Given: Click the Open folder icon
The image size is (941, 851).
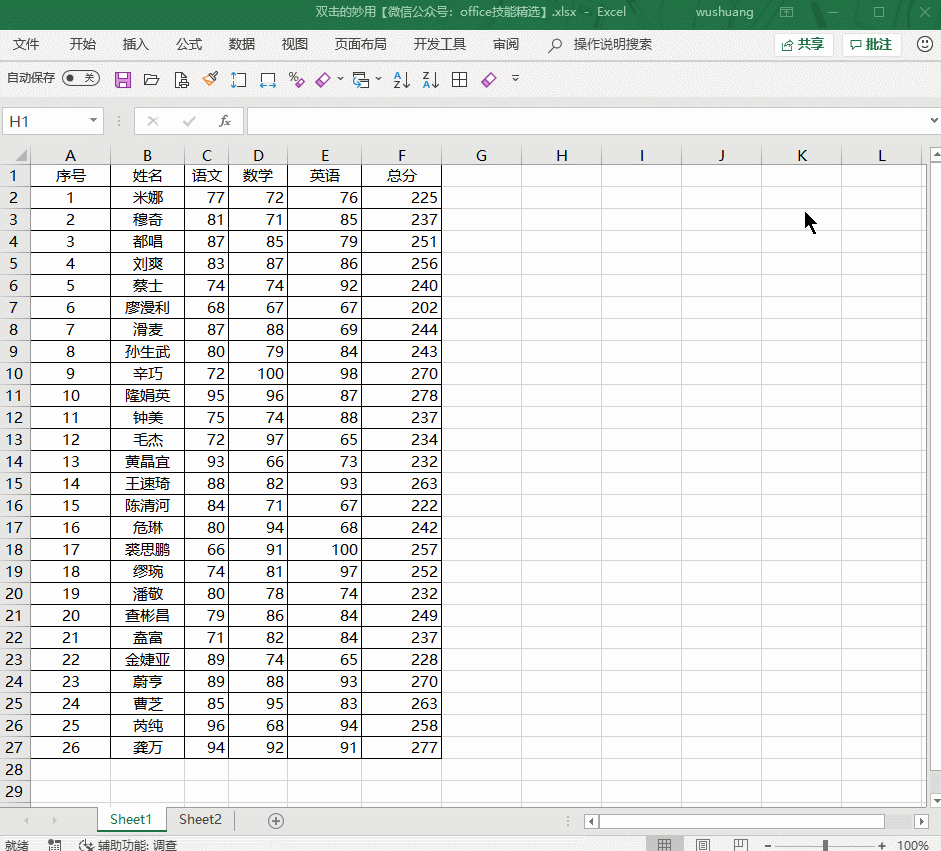Looking at the screenshot, I should [152, 80].
